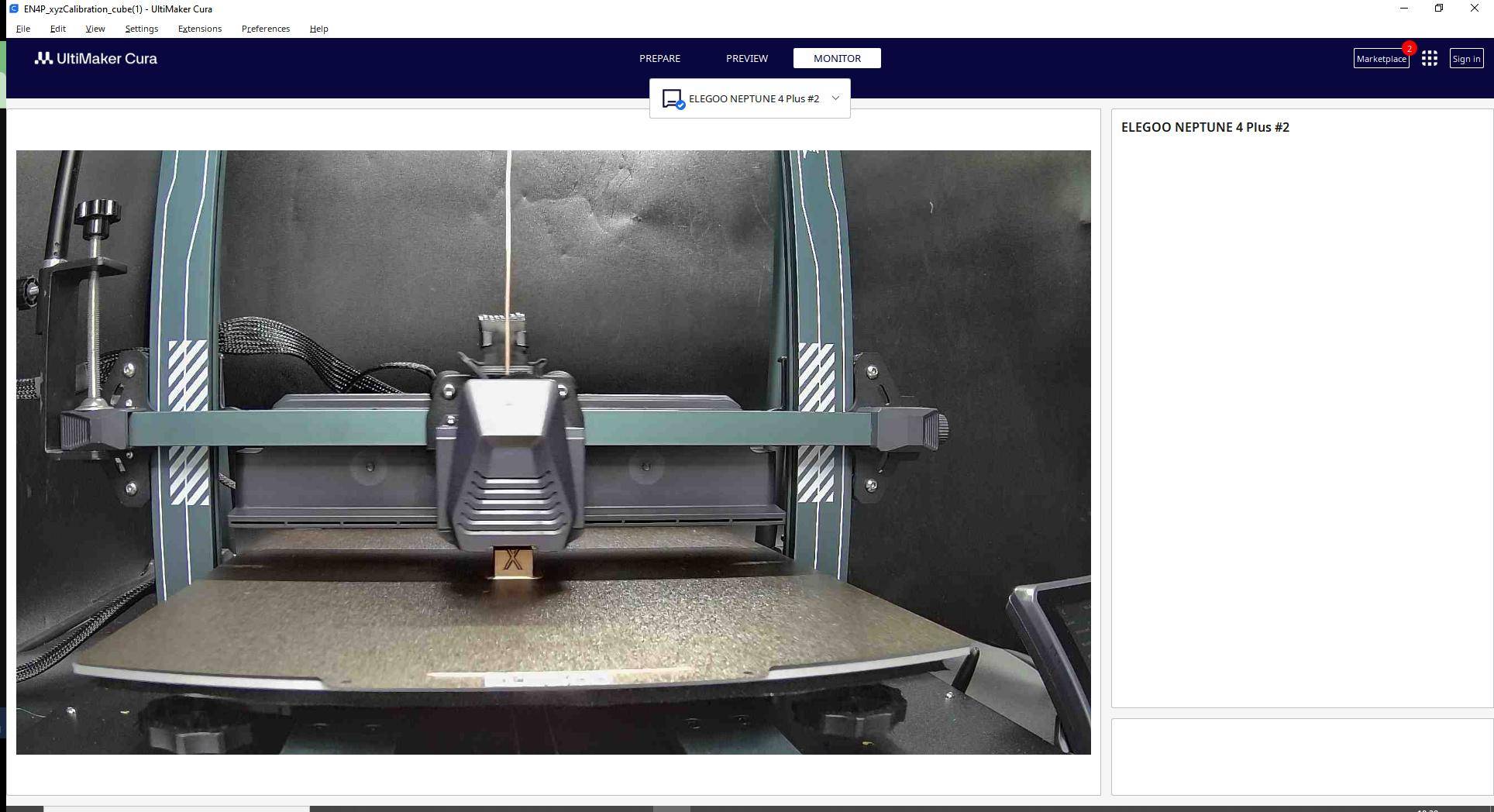1494x812 pixels.
Task: Open the Help menu
Action: pyautogui.click(x=319, y=29)
